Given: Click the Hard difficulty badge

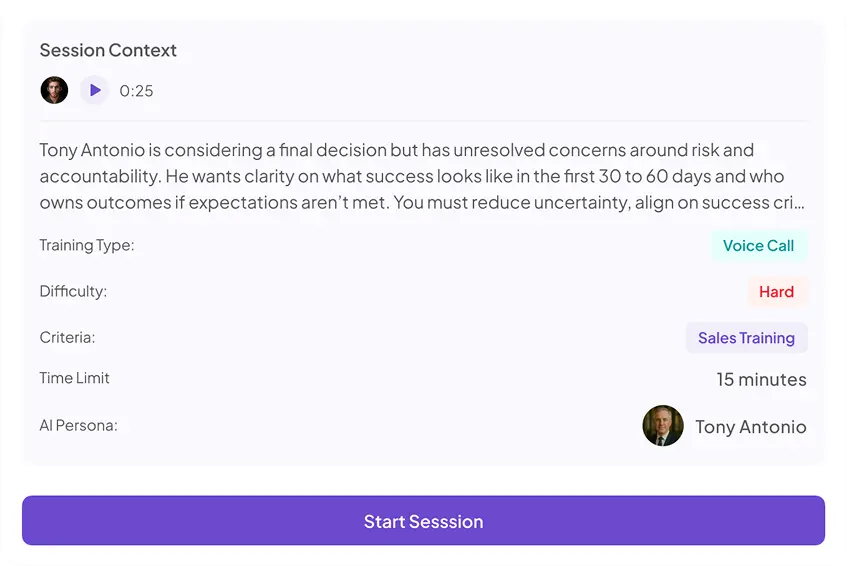Looking at the screenshot, I should [777, 292].
